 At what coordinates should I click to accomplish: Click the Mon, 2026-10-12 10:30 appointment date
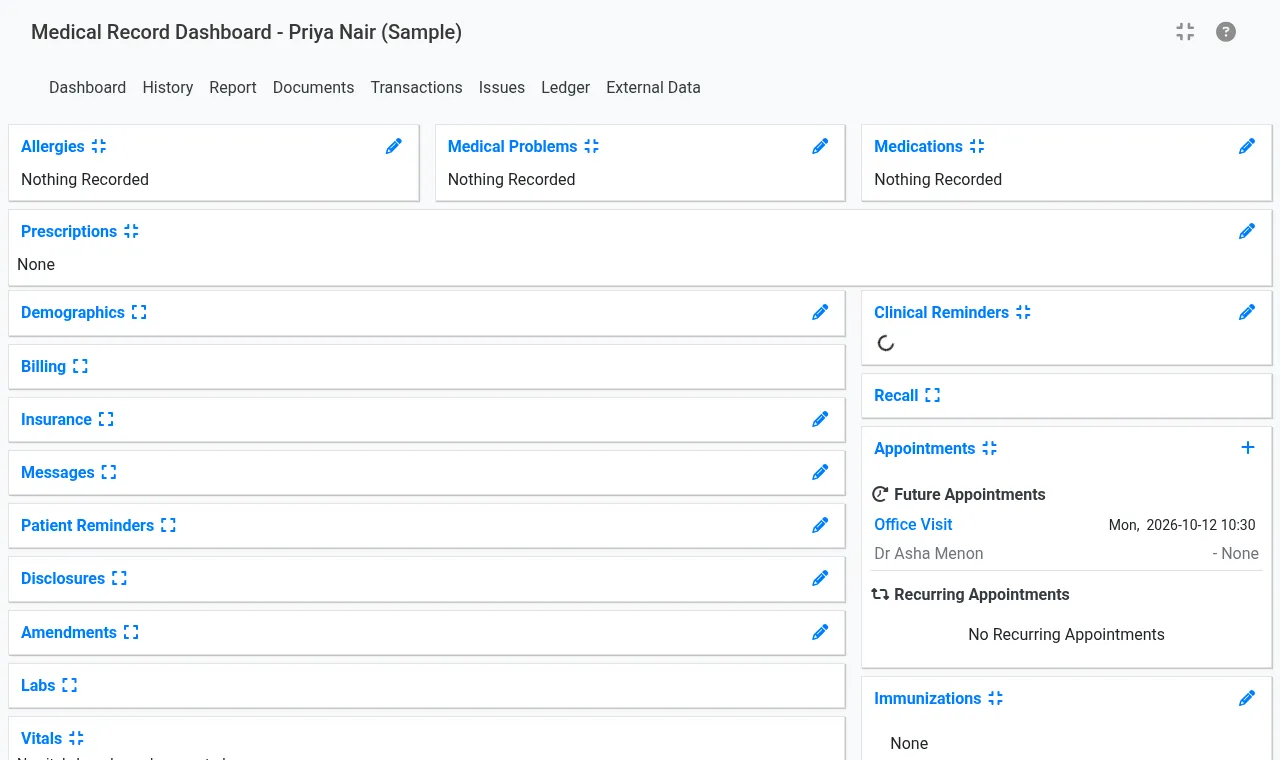point(1182,524)
